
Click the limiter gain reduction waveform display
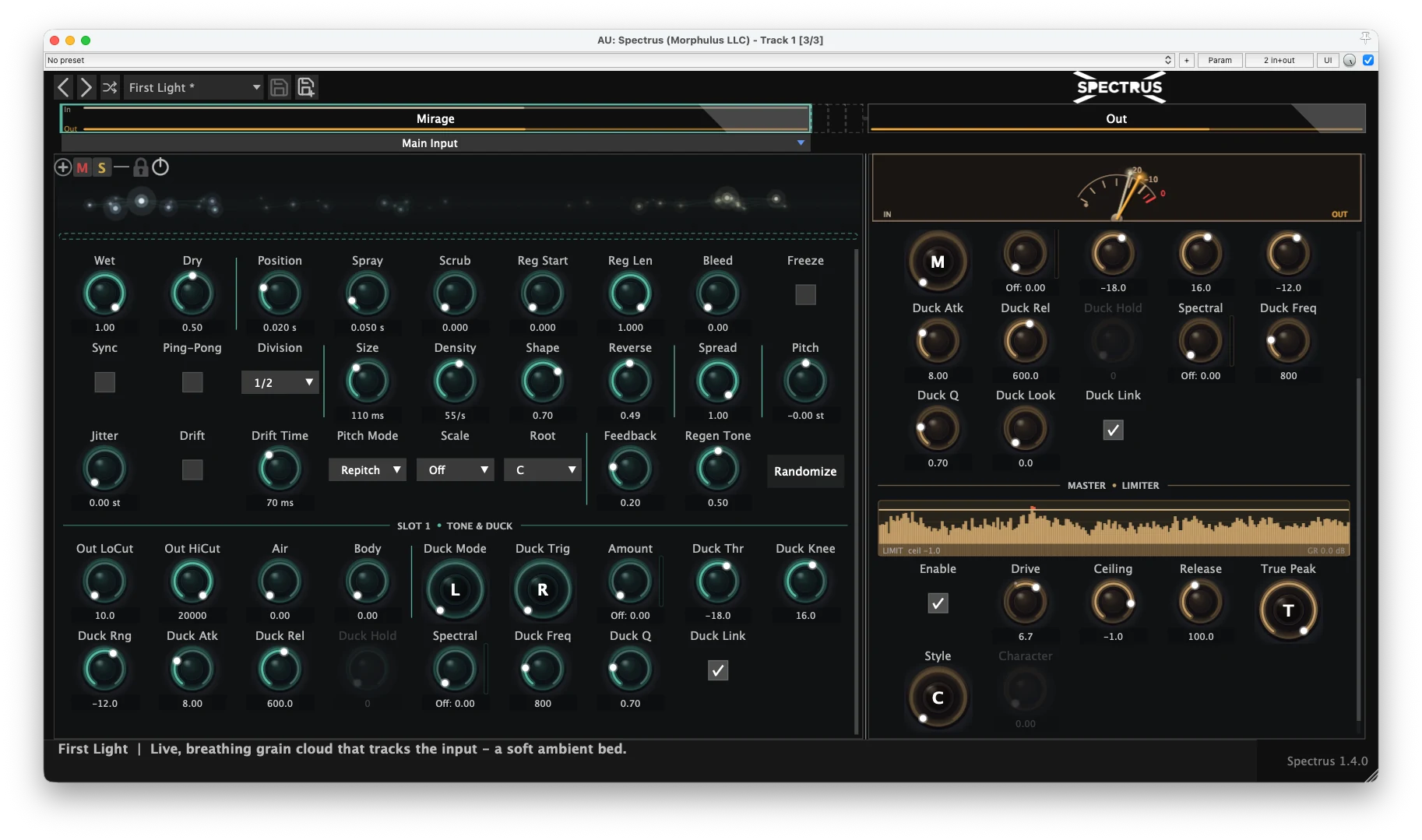click(1114, 528)
